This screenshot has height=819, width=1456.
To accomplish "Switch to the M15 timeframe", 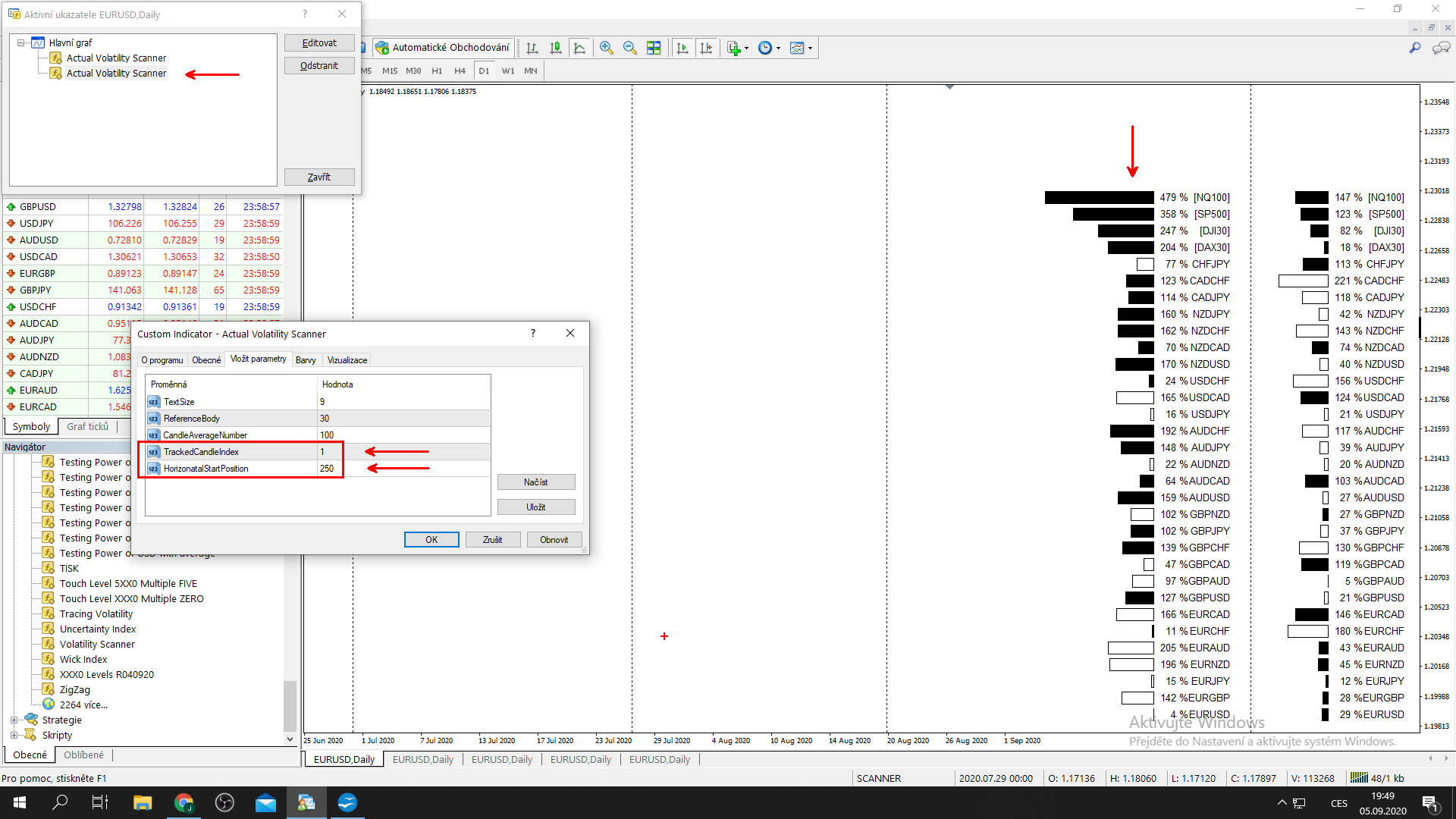I will point(389,71).
